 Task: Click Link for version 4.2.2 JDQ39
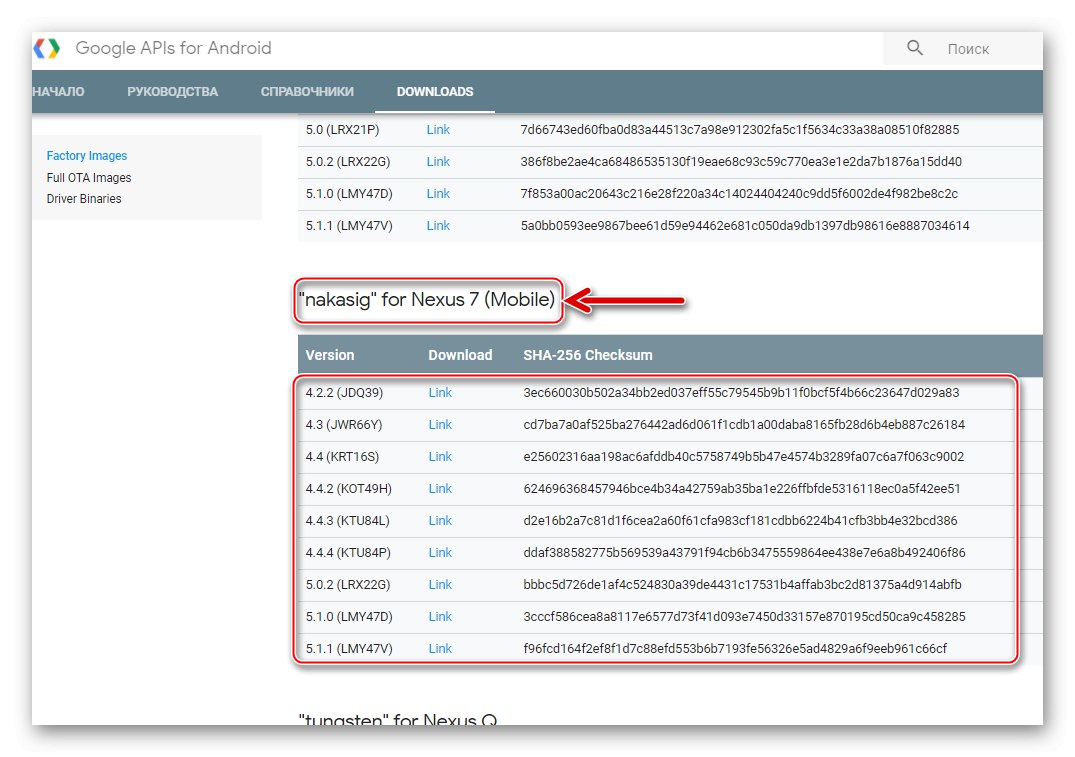point(440,392)
